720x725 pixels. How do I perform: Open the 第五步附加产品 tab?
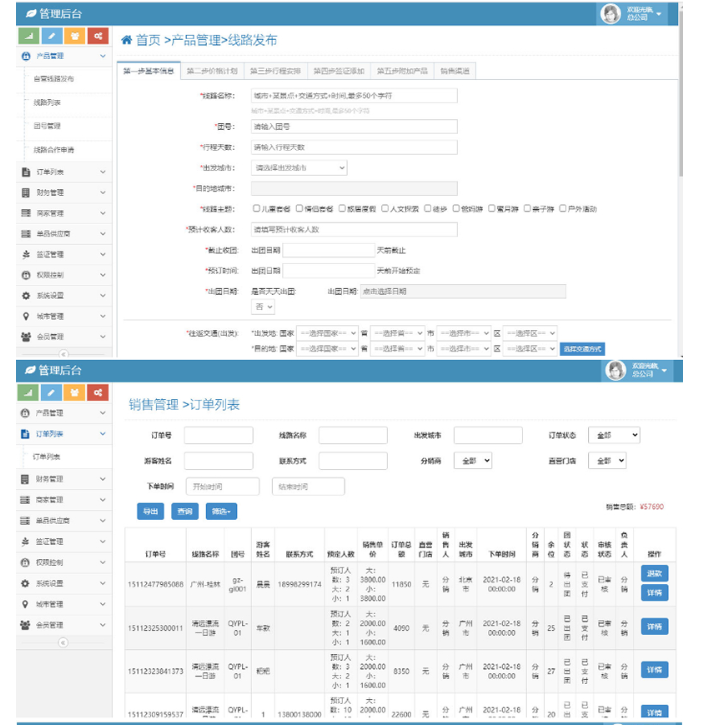[402, 71]
